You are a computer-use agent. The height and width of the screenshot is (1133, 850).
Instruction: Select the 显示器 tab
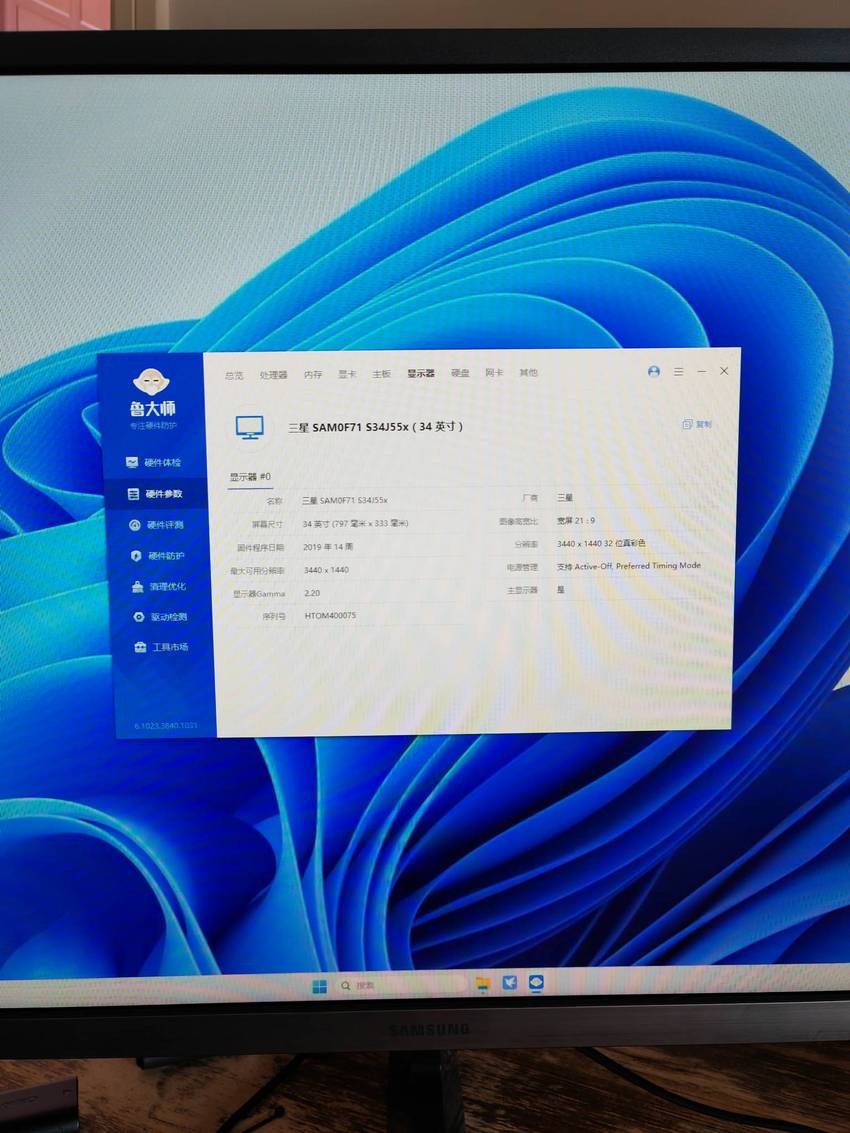(421, 373)
